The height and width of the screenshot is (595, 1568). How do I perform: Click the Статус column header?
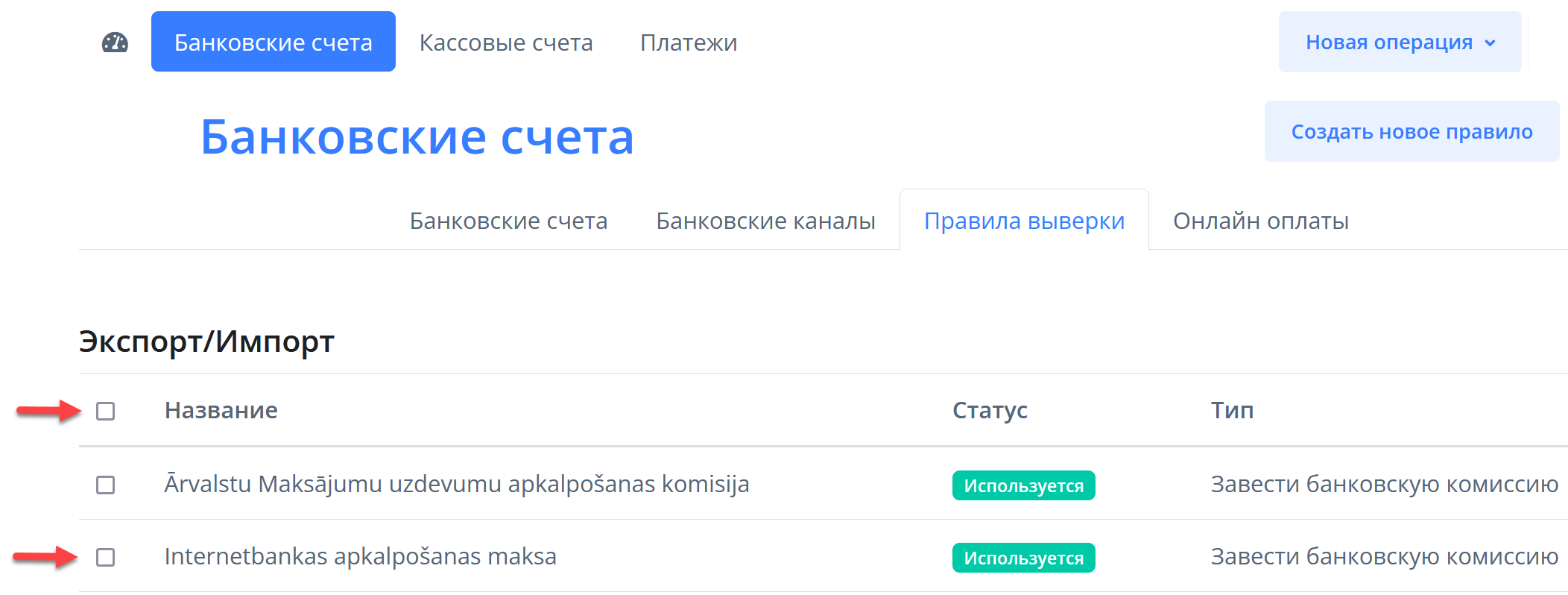[989, 410]
